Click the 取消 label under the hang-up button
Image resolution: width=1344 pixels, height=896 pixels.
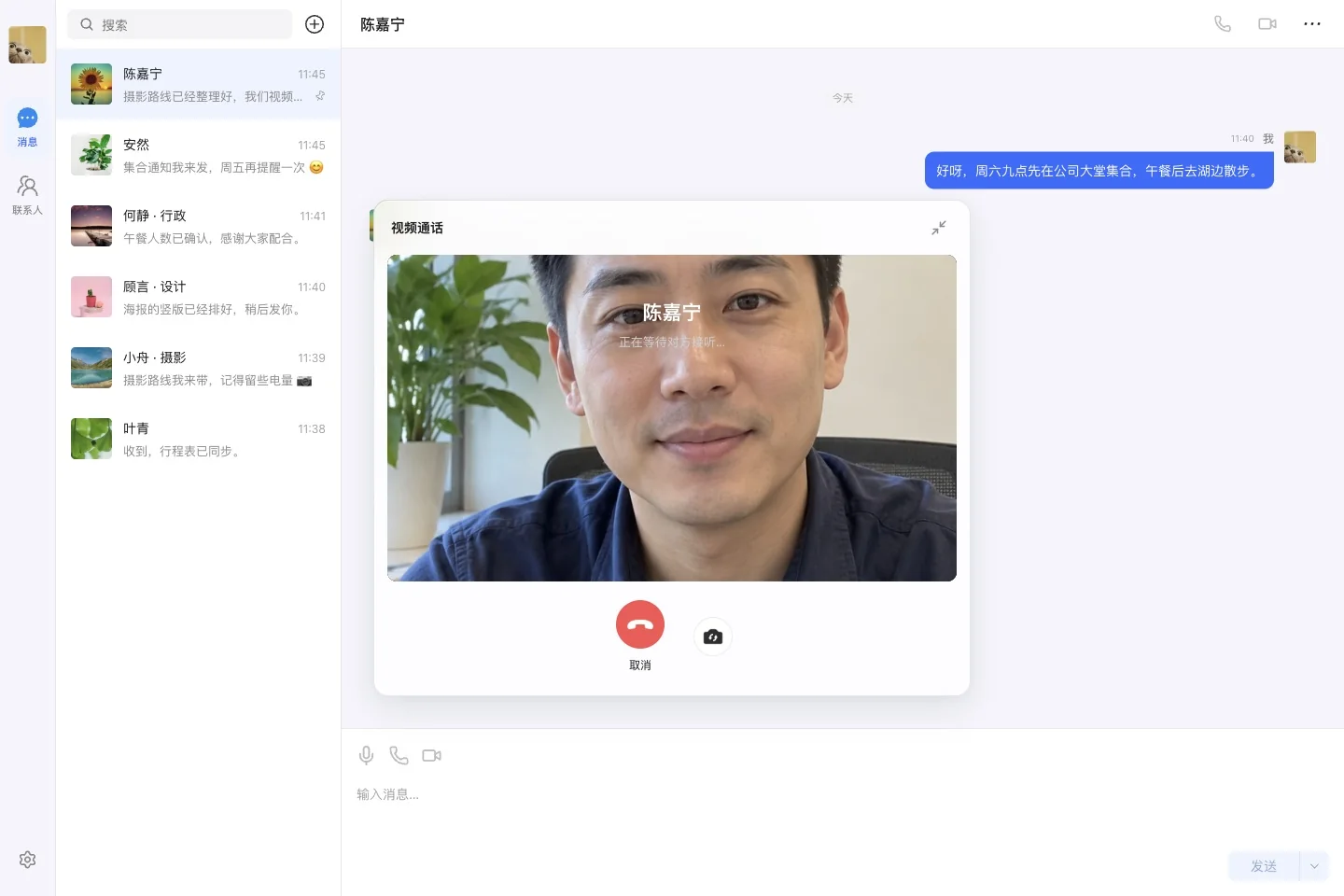(640, 665)
